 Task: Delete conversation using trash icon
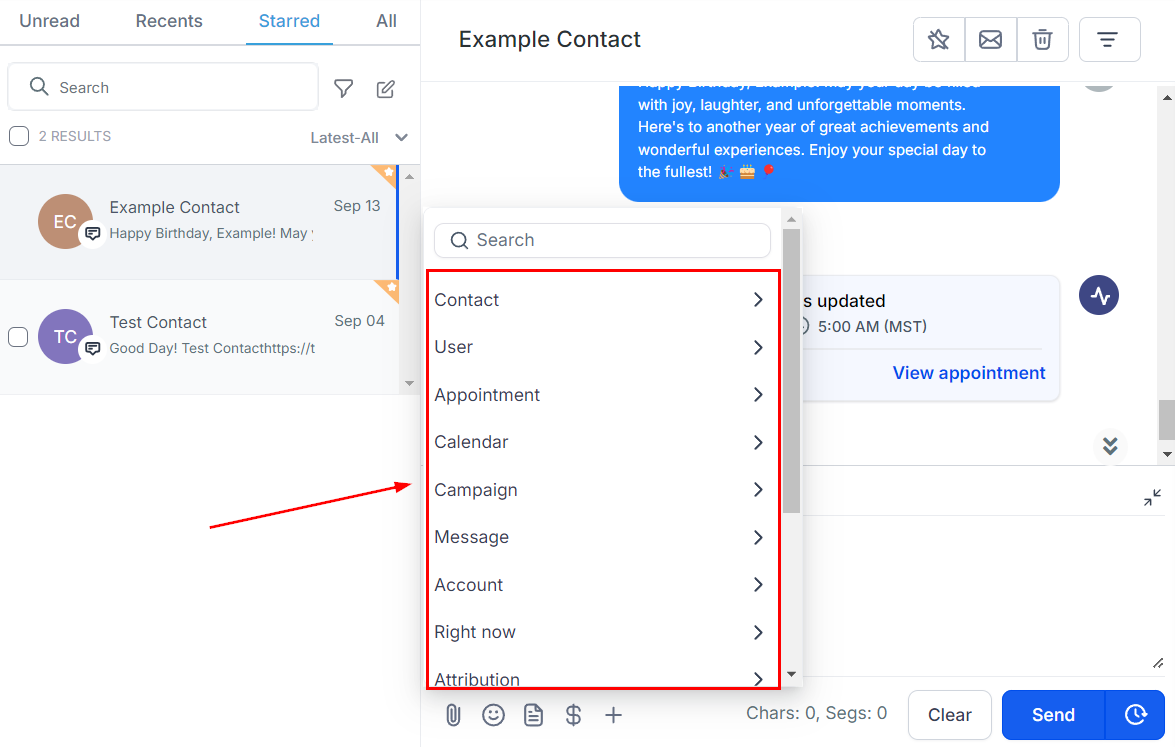pos(1042,40)
